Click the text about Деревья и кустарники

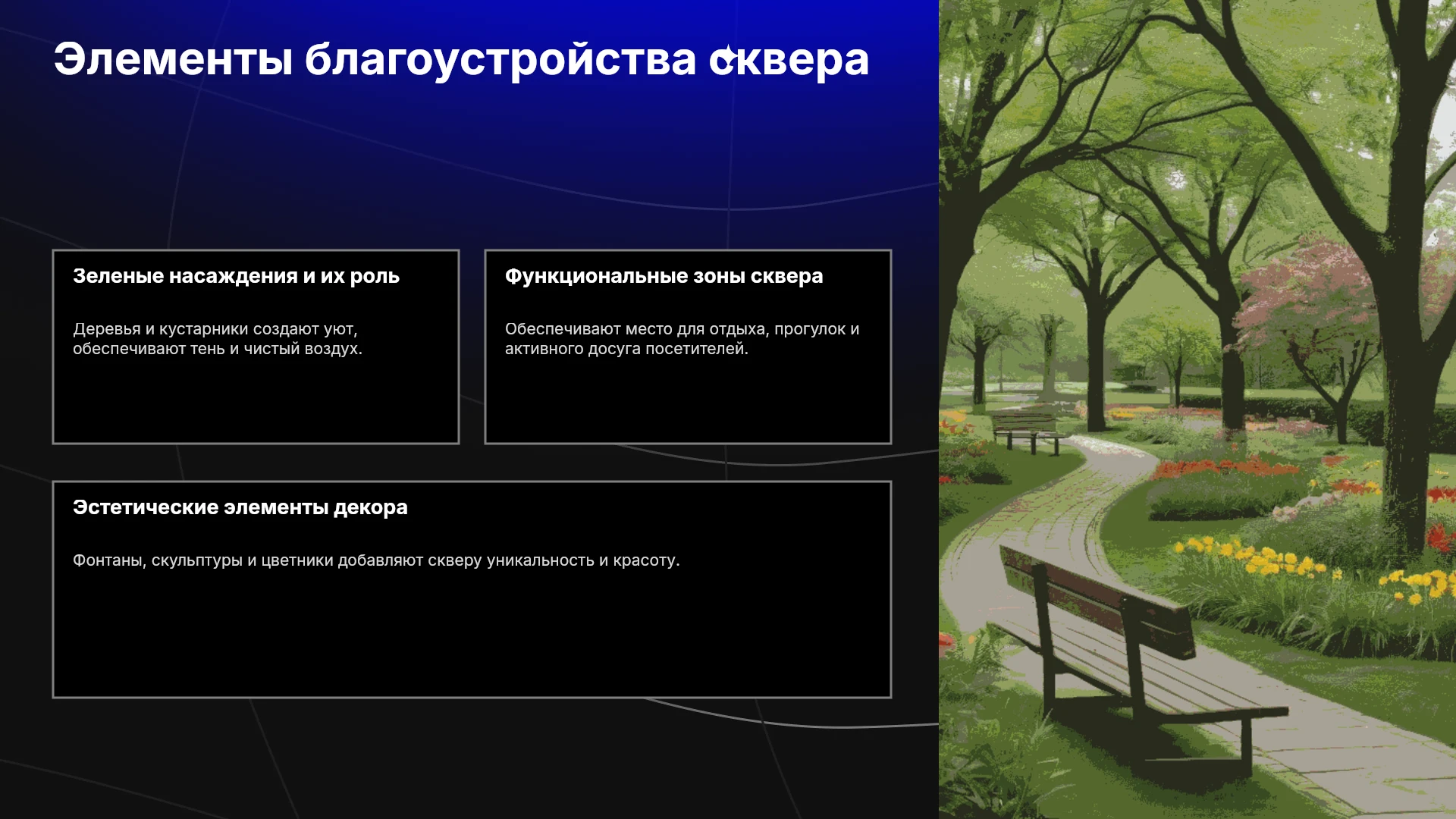[218, 339]
